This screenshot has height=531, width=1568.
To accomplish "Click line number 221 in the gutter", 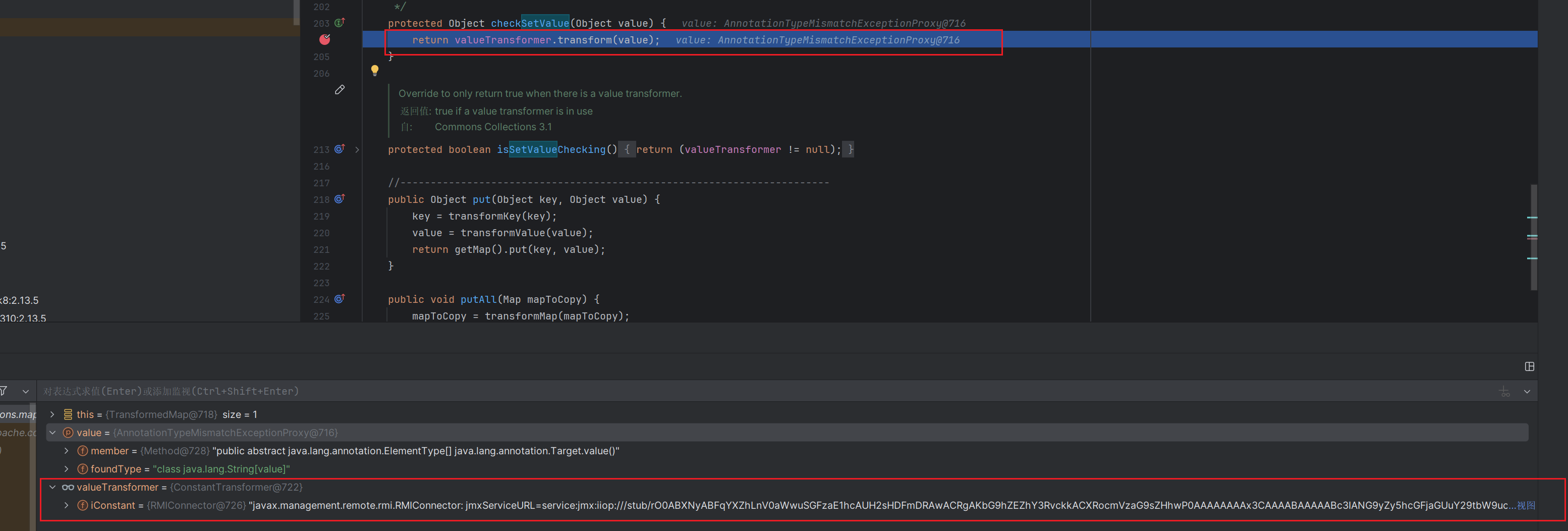I will pyautogui.click(x=321, y=250).
